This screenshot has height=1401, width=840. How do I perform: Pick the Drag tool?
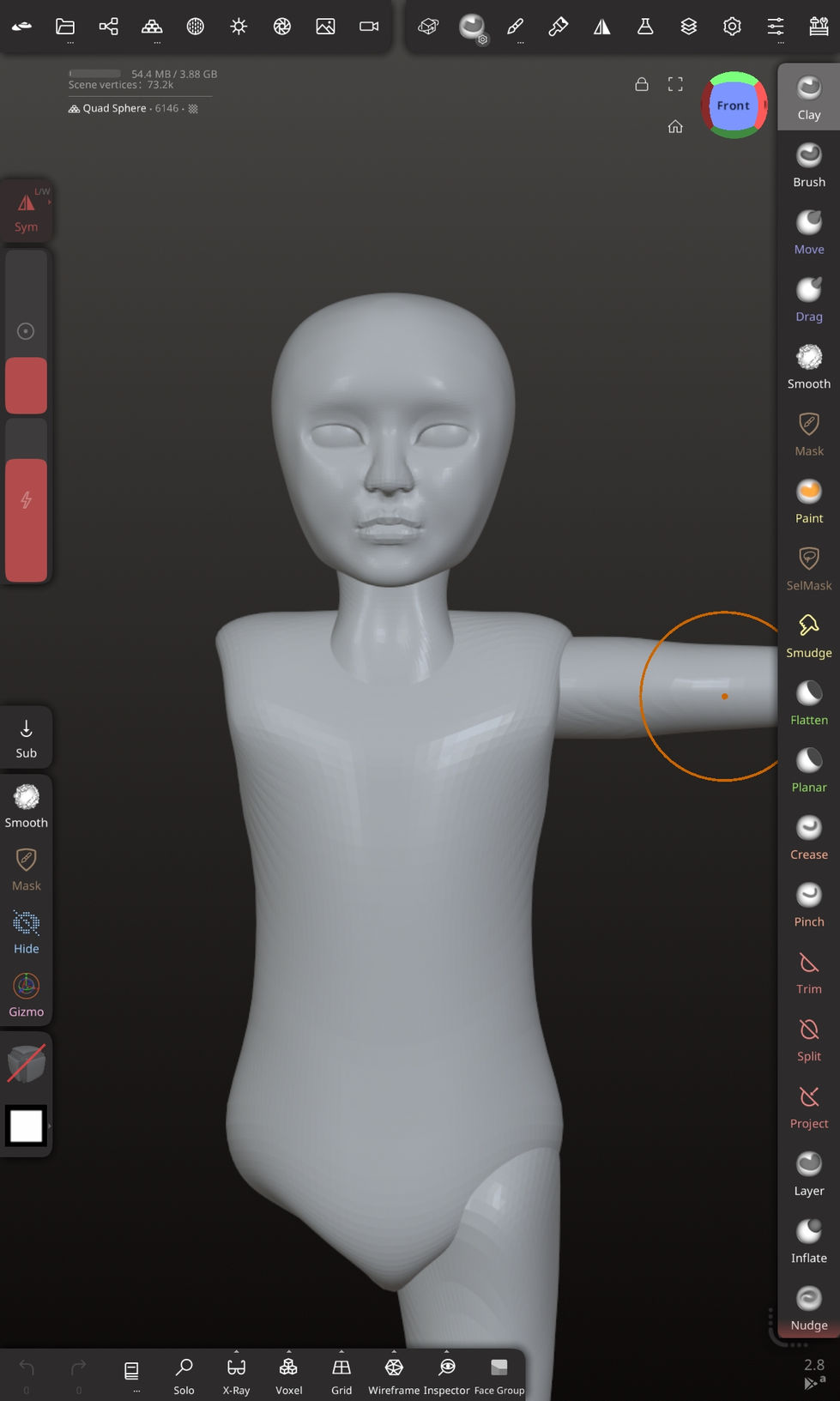[x=808, y=299]
